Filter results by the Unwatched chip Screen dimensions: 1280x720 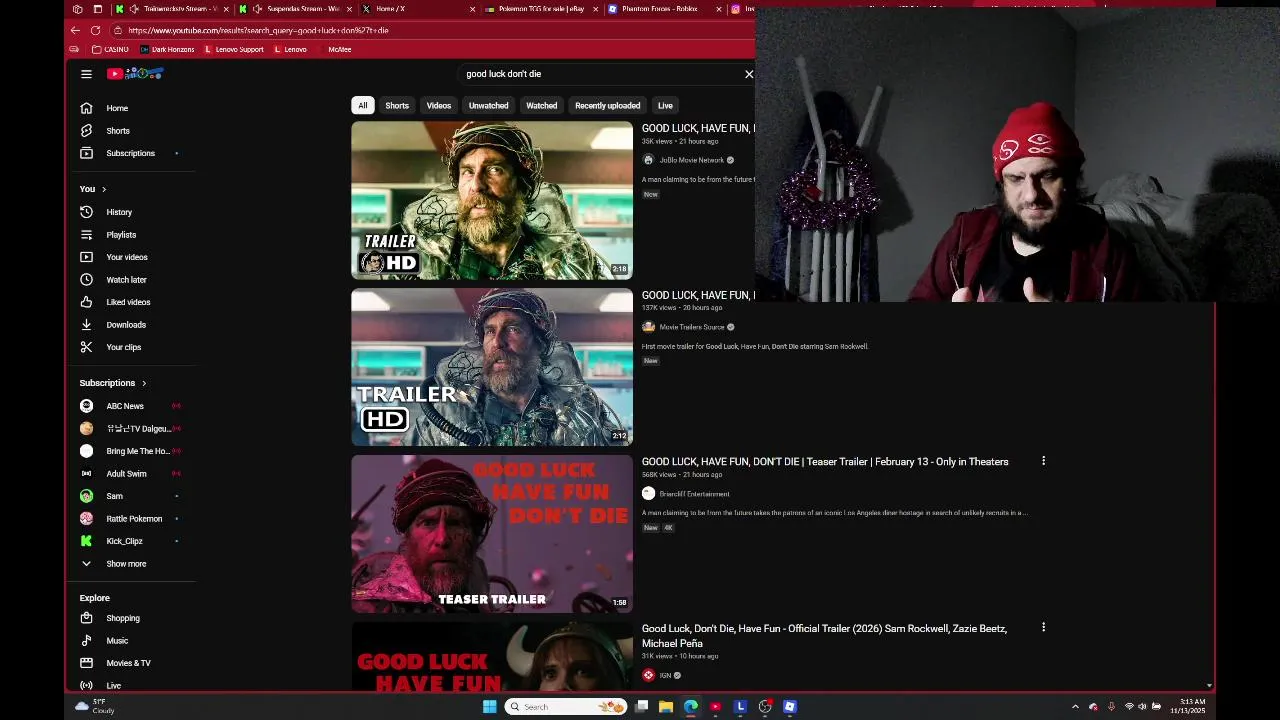point(489,105)
